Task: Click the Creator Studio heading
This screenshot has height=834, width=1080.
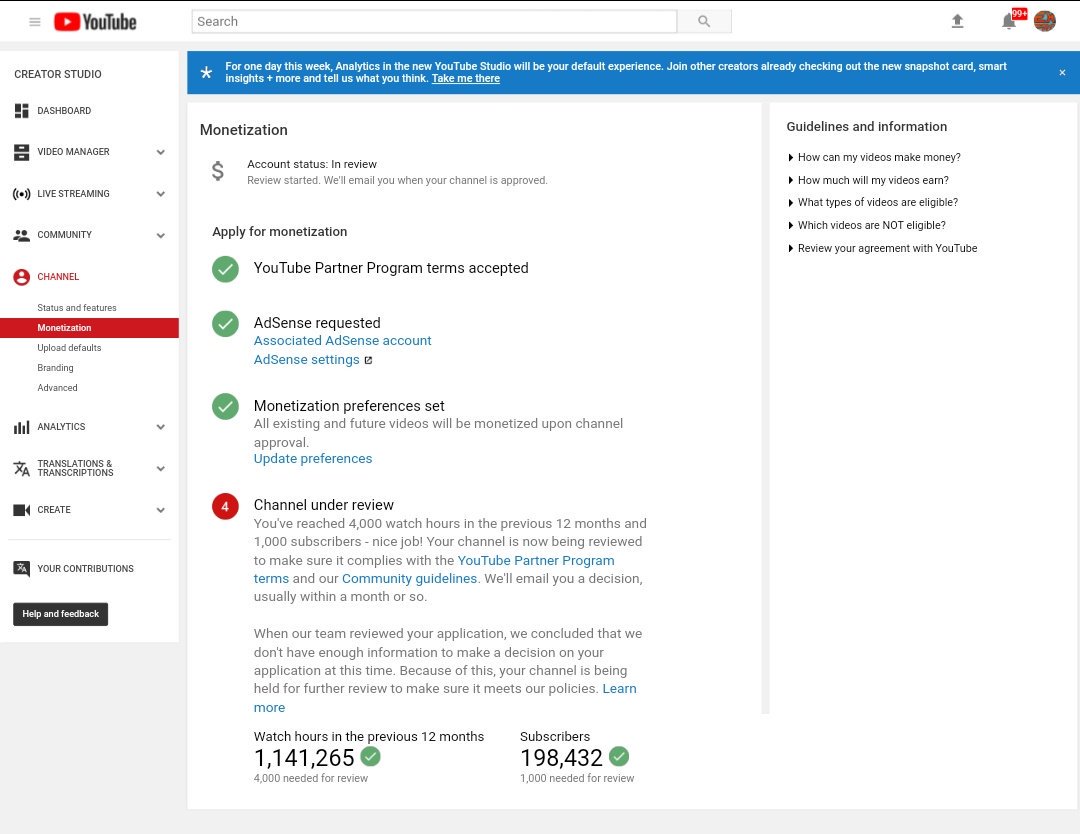Action: point(58,74)
